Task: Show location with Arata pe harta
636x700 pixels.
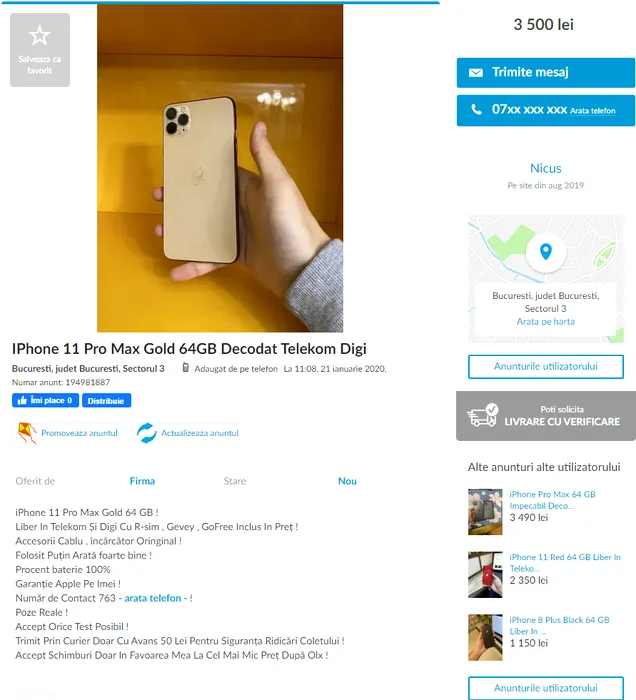Action: click(545, 321)
